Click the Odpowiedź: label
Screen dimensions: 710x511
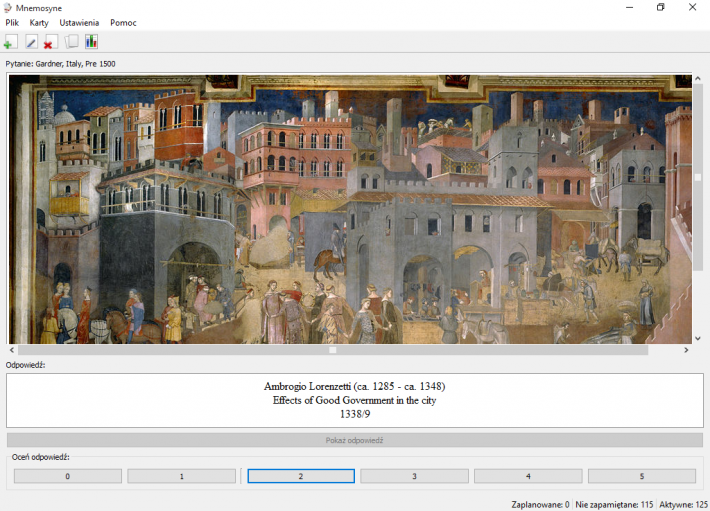click(25, 365)
